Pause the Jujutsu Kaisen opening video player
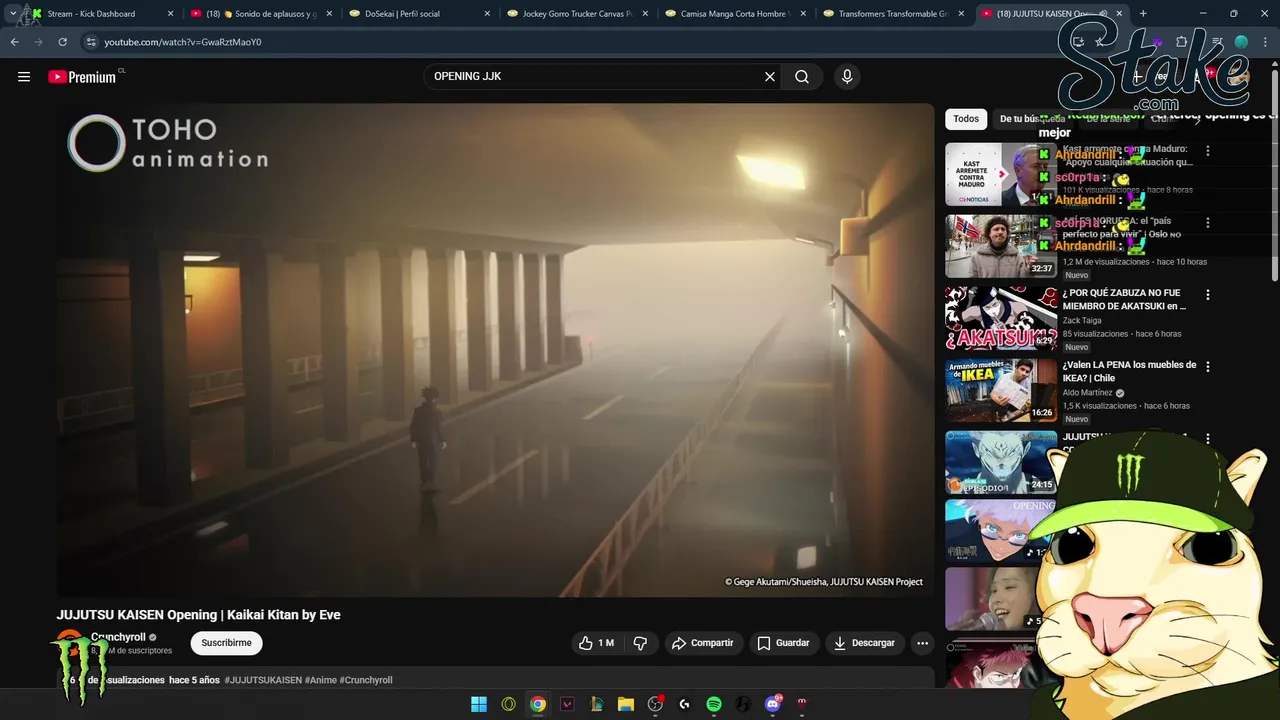This screenshot has width=1280, height=720. click(495, 350)
